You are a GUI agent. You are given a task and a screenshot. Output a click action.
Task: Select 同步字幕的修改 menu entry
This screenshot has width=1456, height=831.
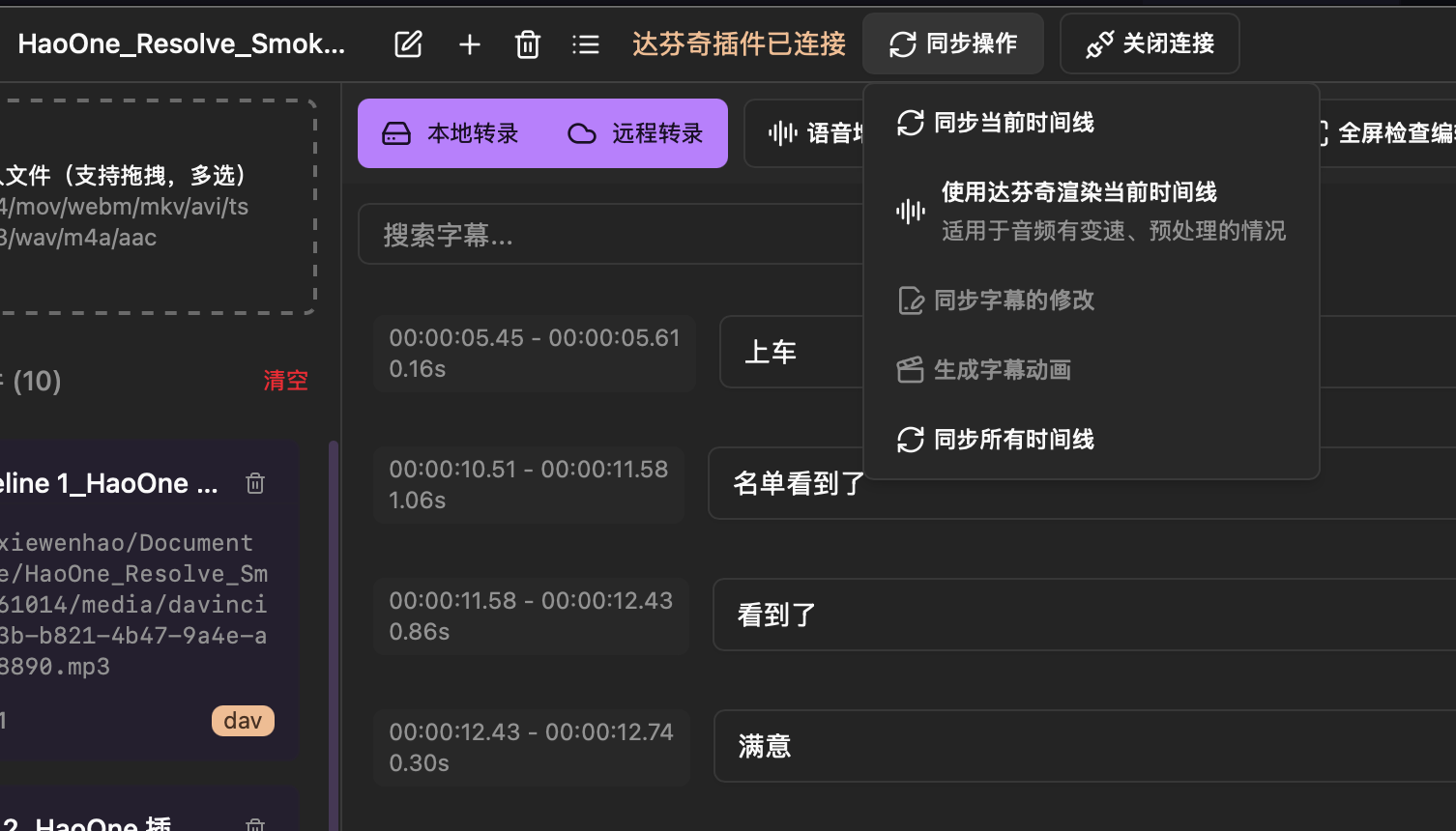click(x=1092, y=301)
